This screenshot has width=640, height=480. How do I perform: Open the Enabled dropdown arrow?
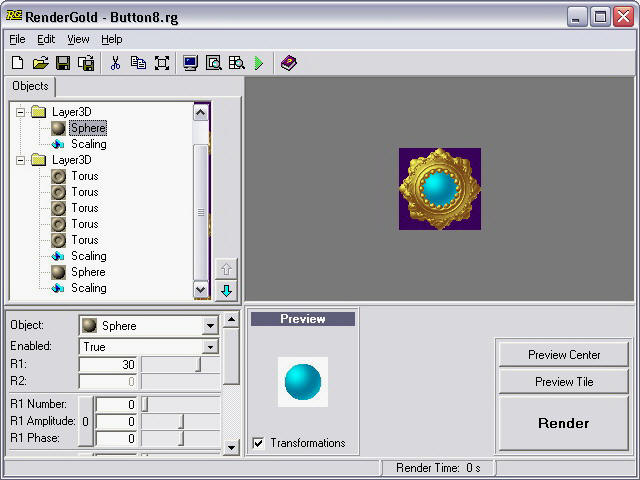(x=210, y=347)
